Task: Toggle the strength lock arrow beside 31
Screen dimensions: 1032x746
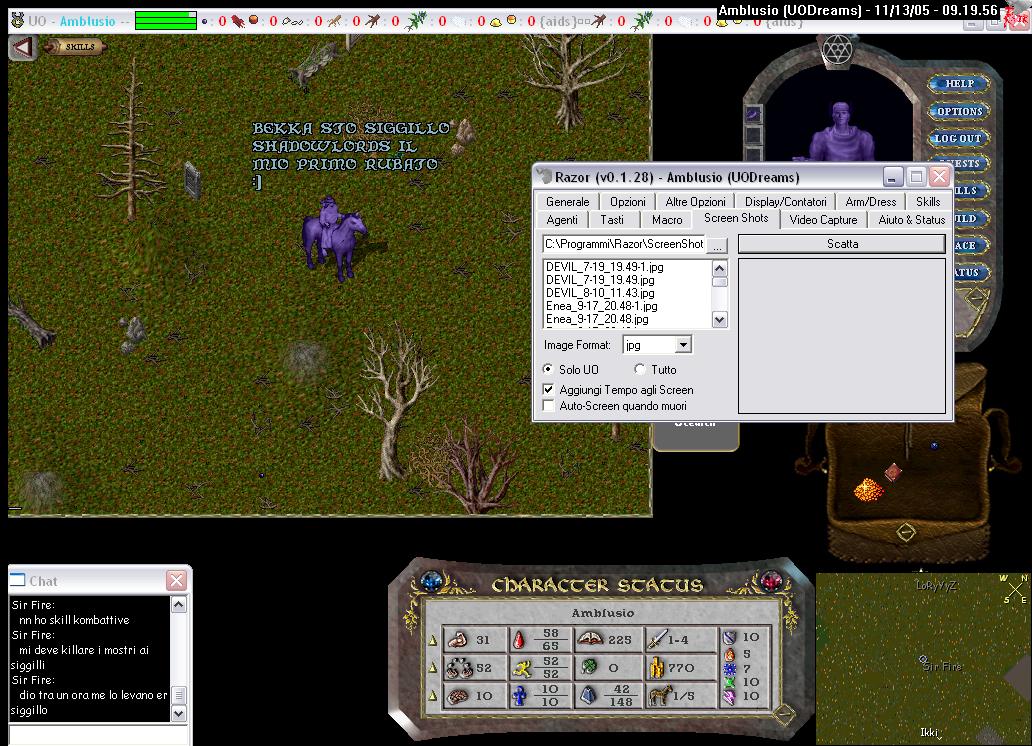Action: pyautogui.click(x=433, y=639)
